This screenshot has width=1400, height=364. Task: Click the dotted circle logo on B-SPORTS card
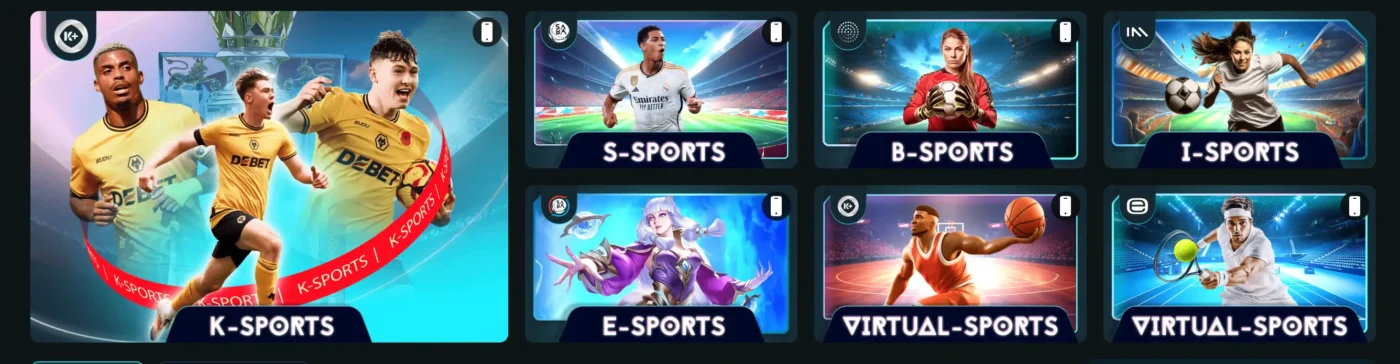click(846, 32)
